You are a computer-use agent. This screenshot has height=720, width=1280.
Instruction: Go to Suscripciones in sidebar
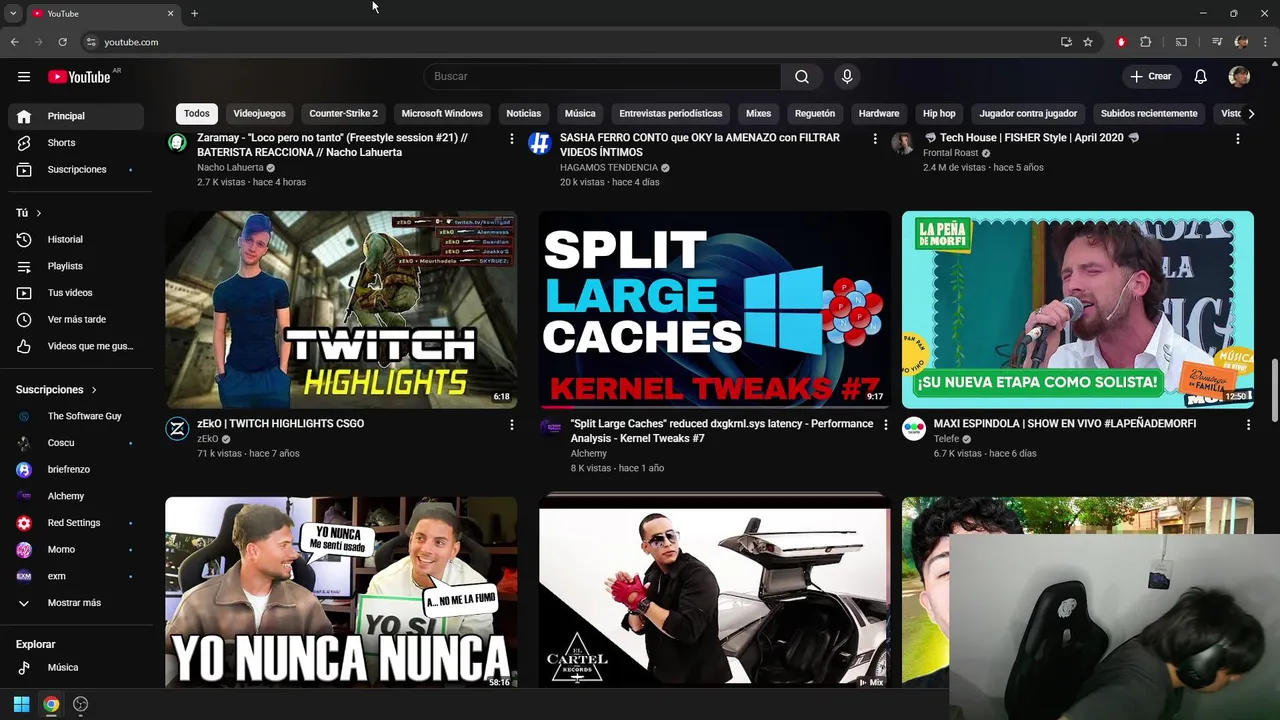(x=75, y=170)
